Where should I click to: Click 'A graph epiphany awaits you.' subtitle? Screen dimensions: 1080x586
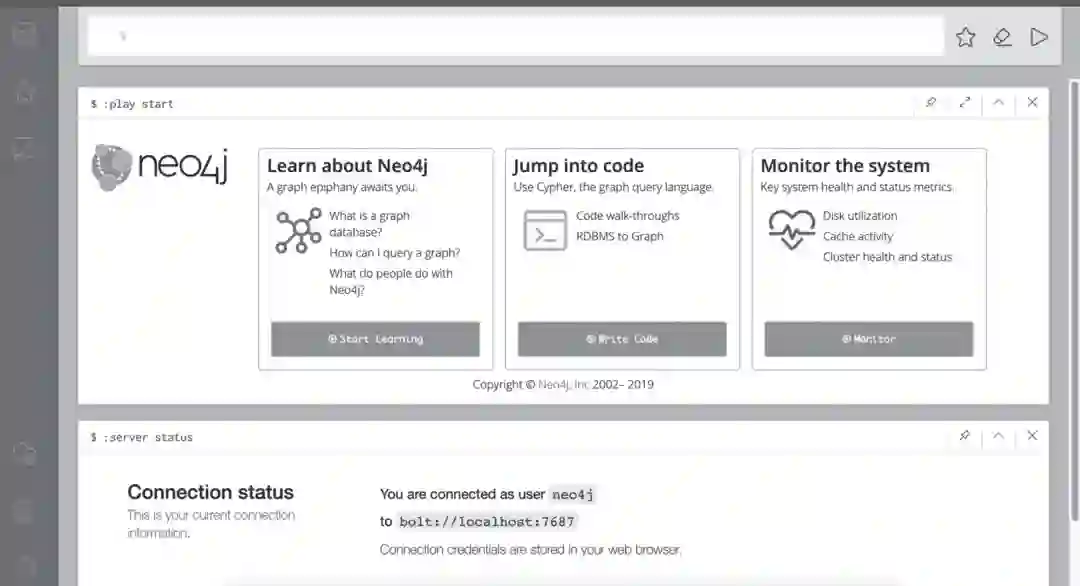[x=342, y=187]
